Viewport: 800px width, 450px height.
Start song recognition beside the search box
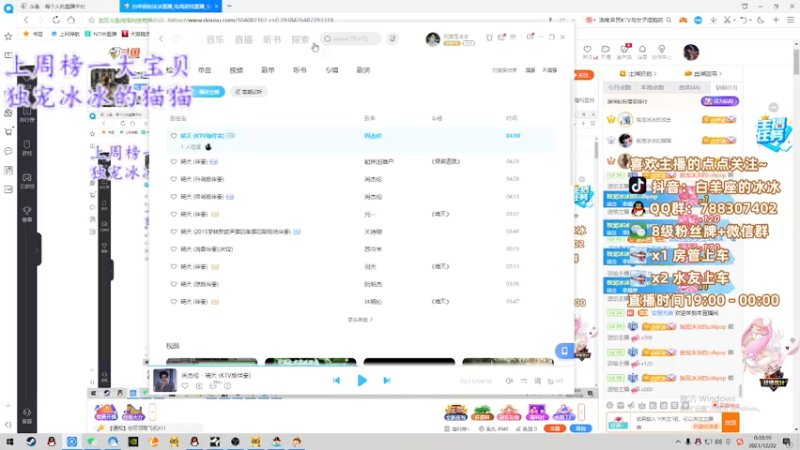[392, 39]
